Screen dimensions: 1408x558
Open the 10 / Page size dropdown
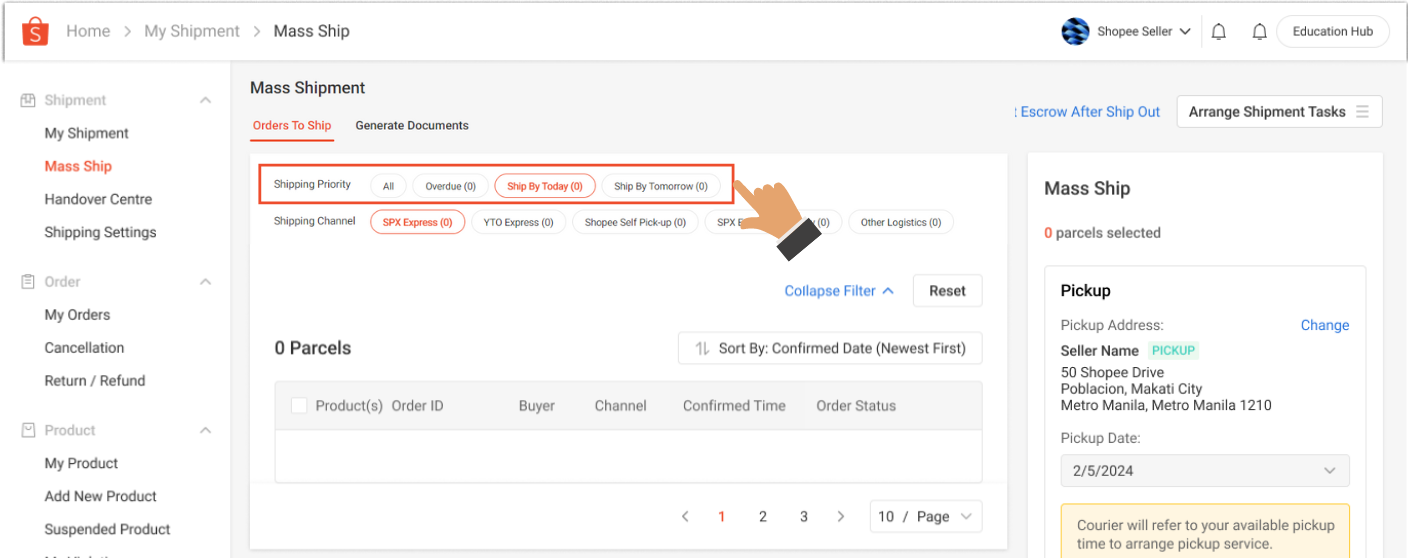(x=925, y=517)
